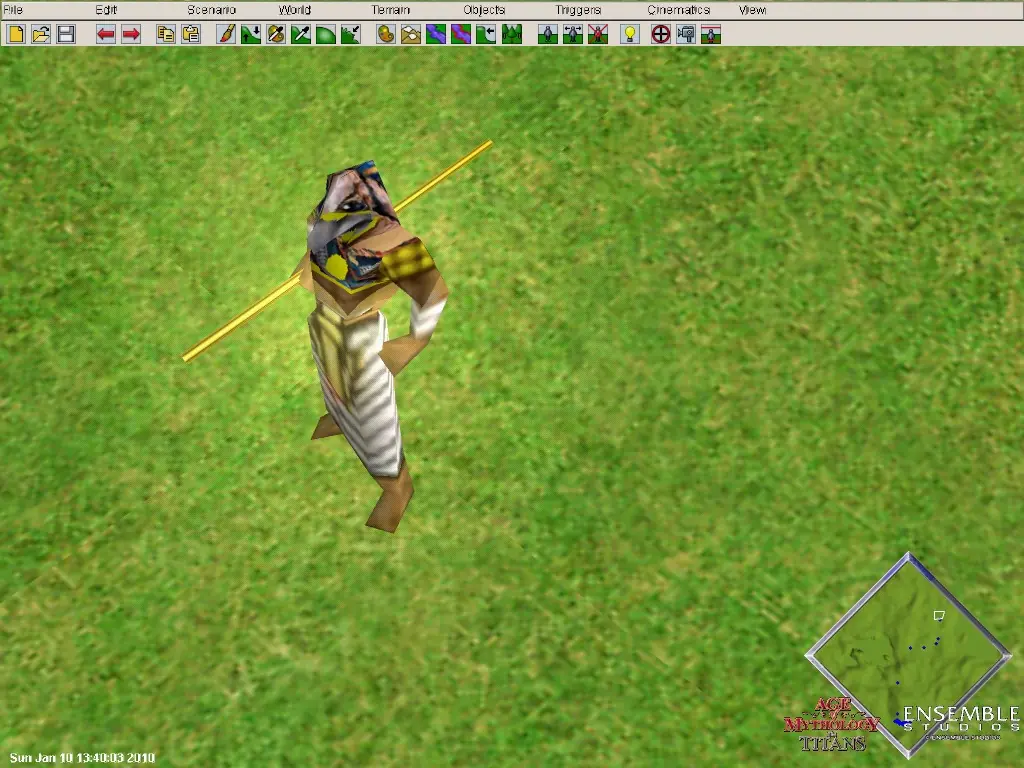1024x768 pixels.
Task: Click the Paste clipboard icon
Action: coord(191,34)
